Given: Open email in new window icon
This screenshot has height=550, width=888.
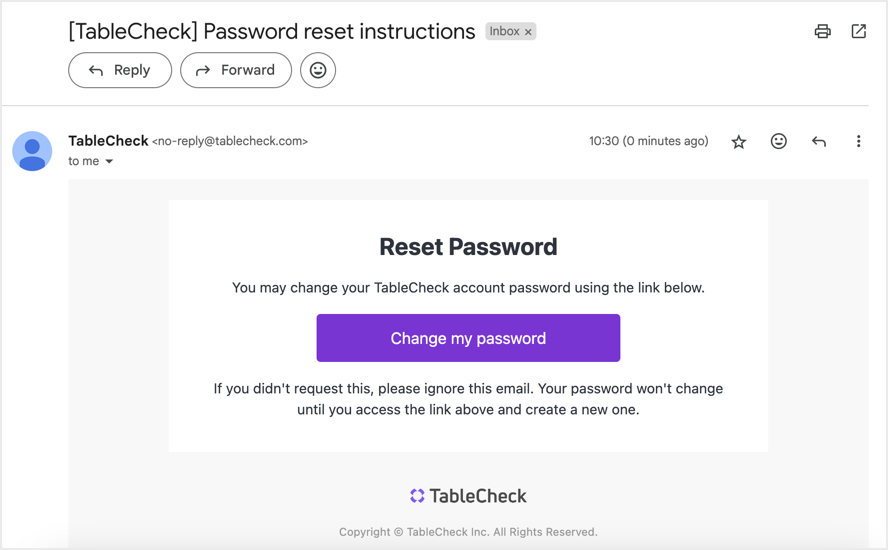Looking at the screenshot, I should tap(859, 31).
